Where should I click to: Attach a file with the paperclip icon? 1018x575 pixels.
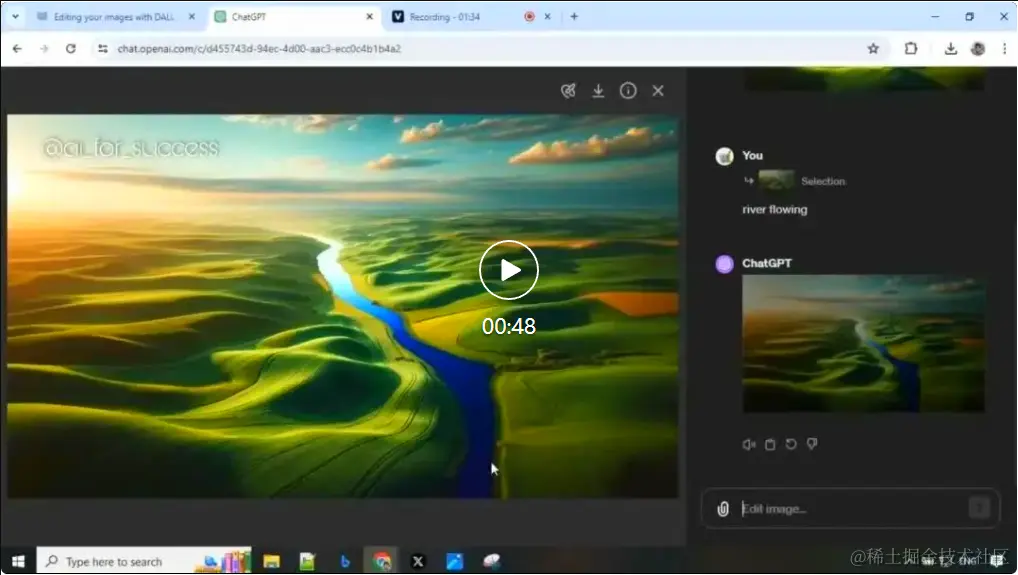point(723,509)
